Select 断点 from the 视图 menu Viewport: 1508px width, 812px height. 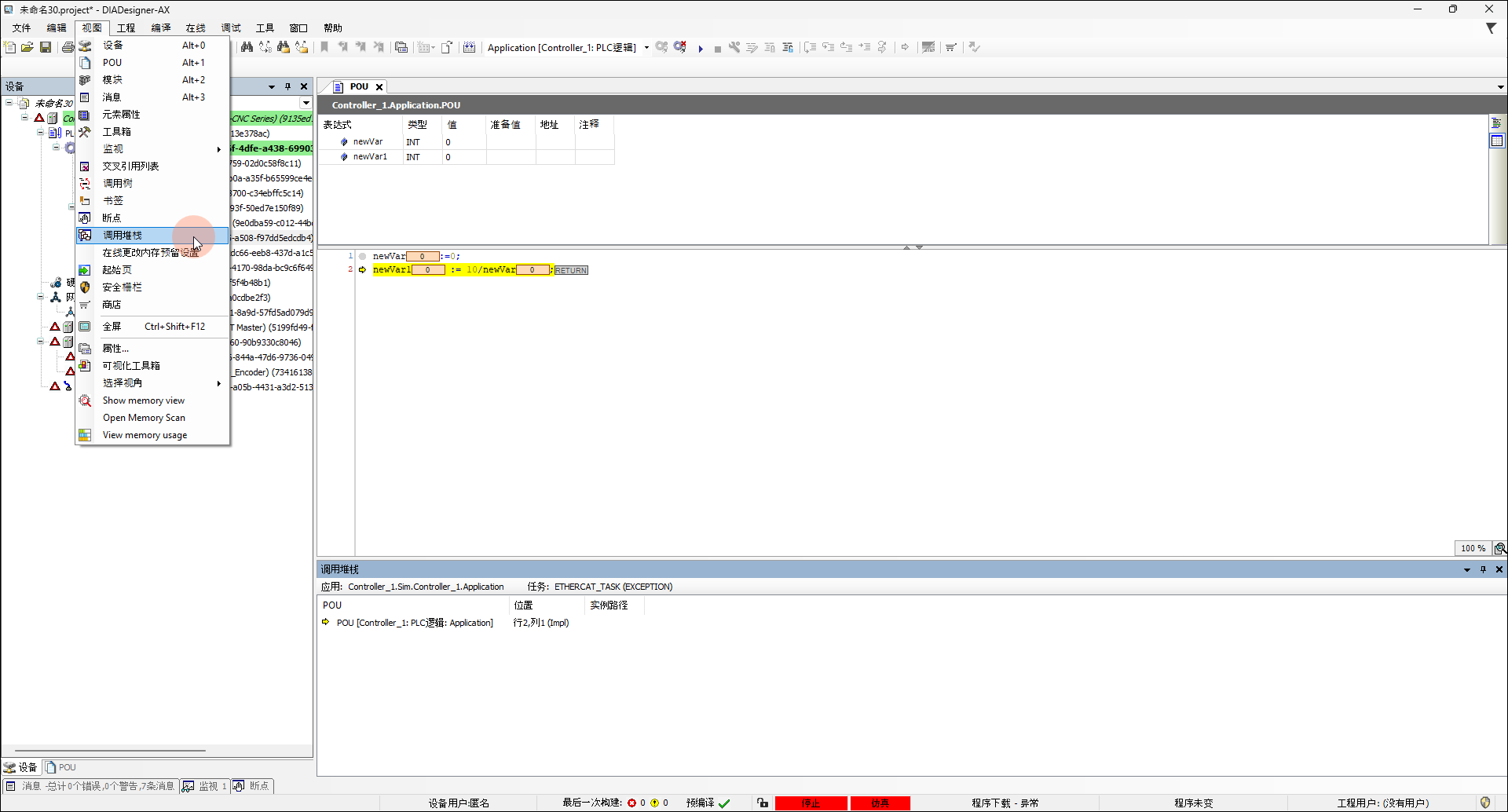[x=112, y=218]
